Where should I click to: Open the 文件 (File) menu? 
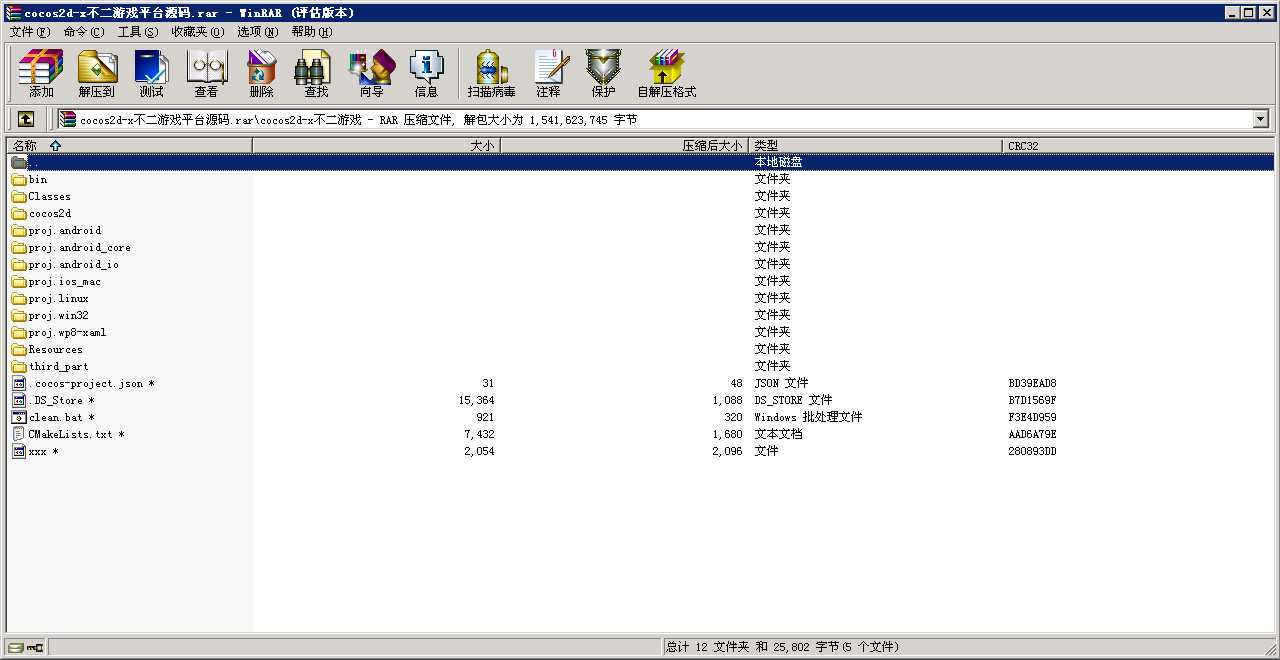(x=29, y=32)
